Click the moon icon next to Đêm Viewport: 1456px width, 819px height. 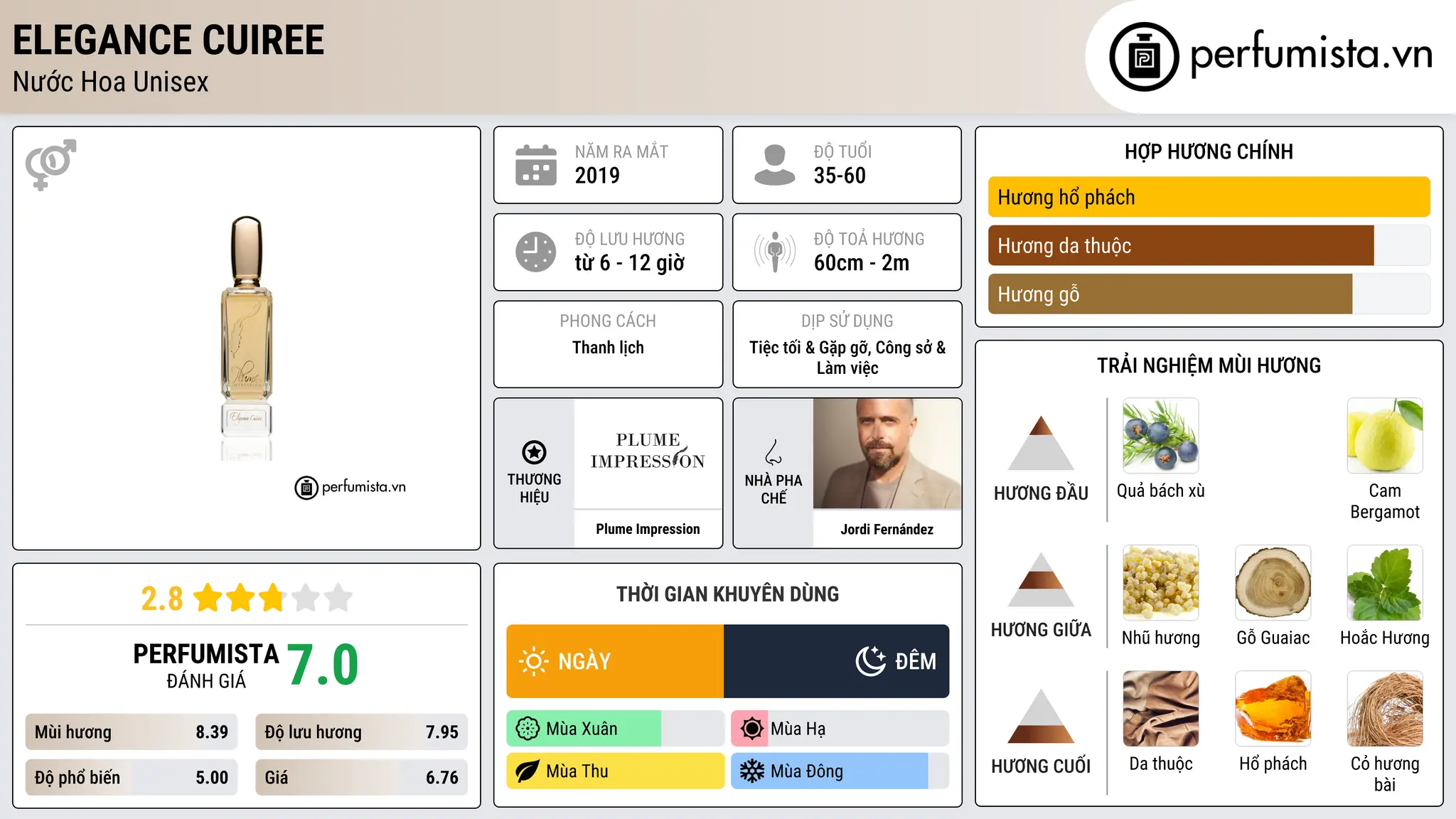[870, 661]
